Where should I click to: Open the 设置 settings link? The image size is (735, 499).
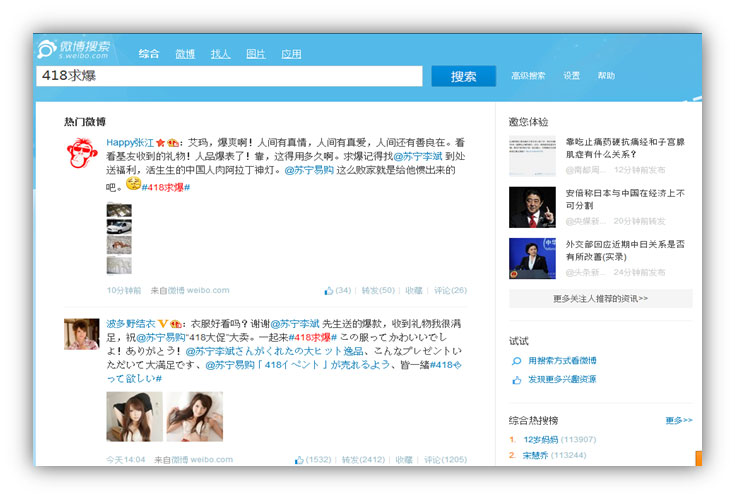(571, 76)
